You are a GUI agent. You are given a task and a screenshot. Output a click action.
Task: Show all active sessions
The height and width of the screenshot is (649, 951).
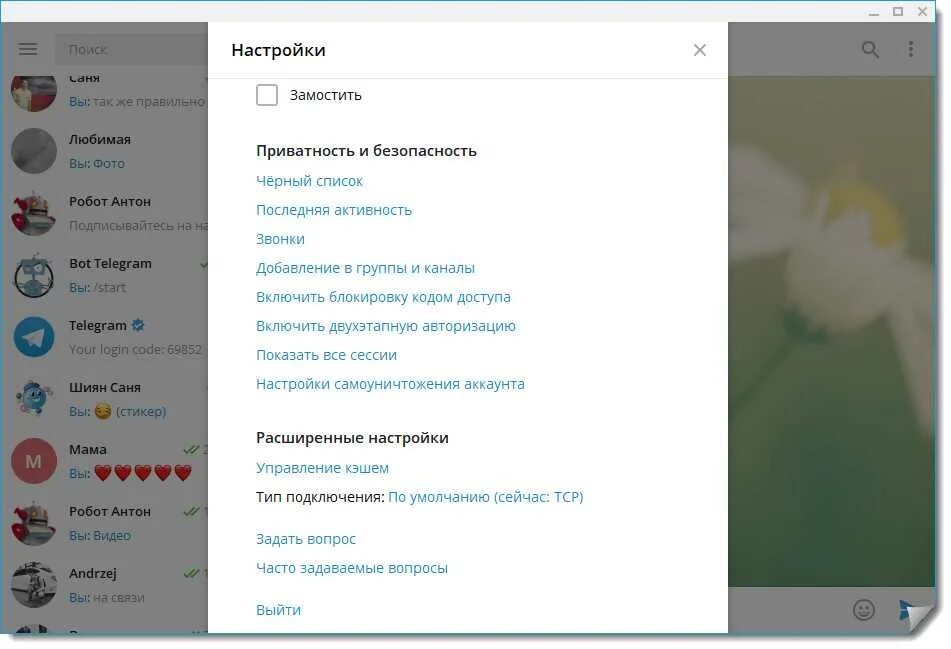pyautogui.click(x=326, y=354)
